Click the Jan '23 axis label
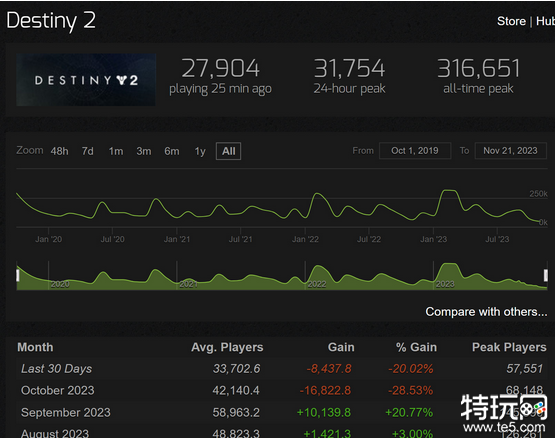 434,239
